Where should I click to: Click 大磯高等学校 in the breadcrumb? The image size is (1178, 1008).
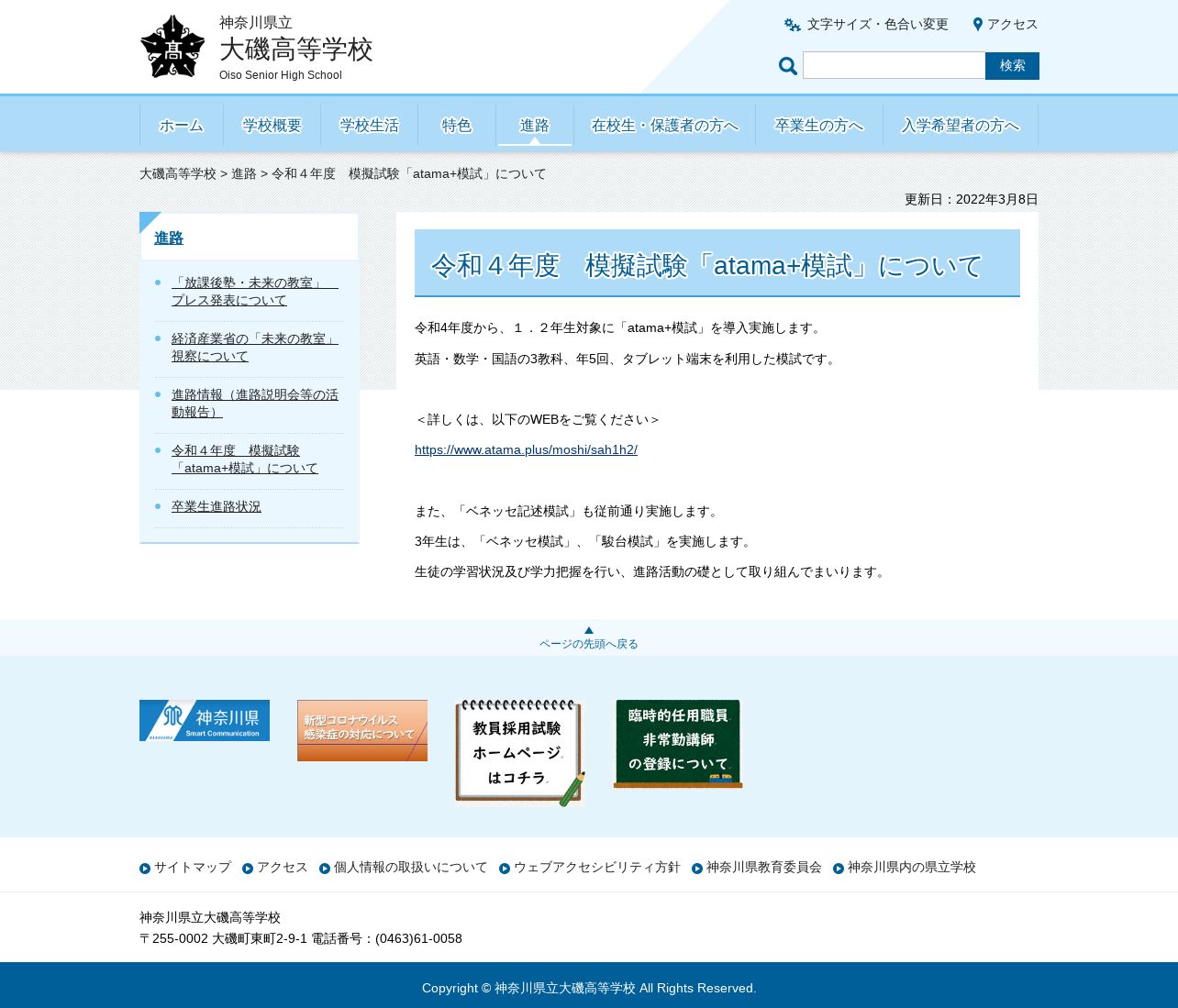(178, 173)
